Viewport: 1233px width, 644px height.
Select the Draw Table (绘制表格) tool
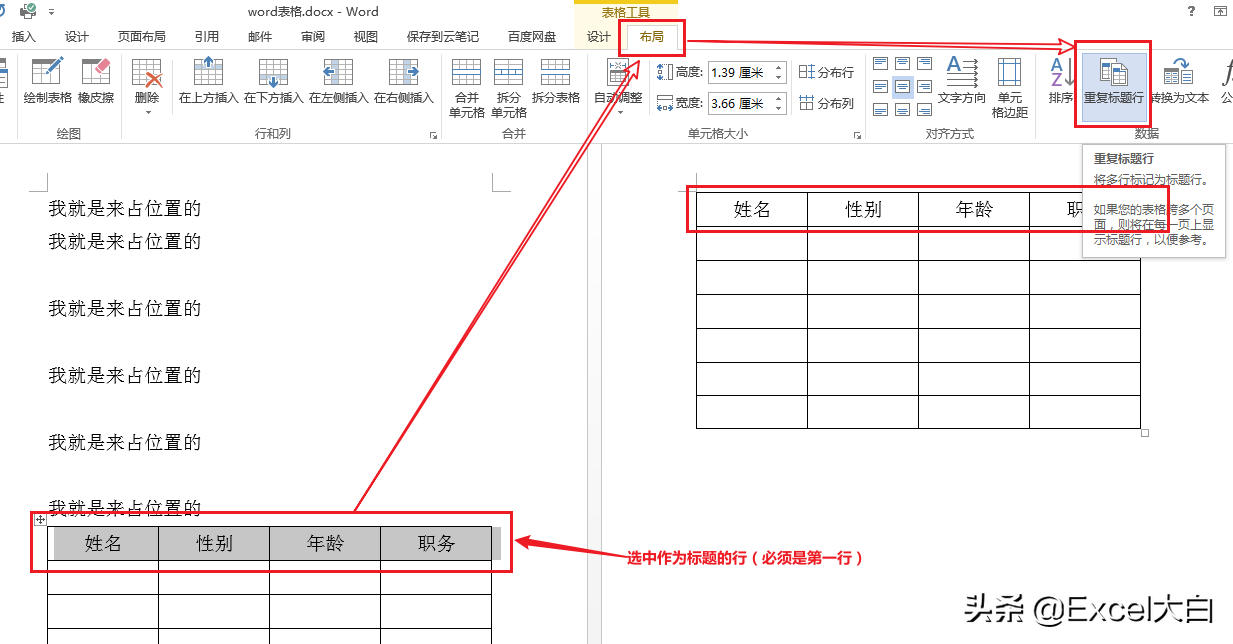point(48,80)
